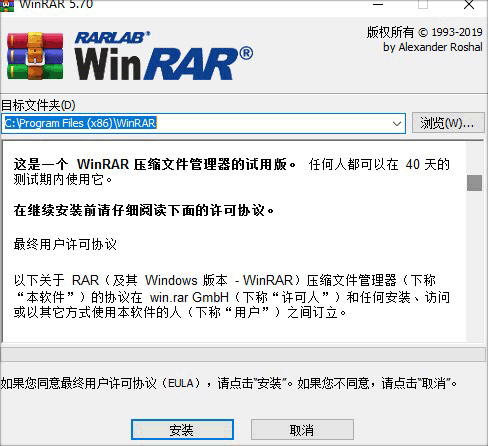Click the WinRAR title bar app icon
The height and width of the screenshot is (446, 488).
(x=7, y=5)
